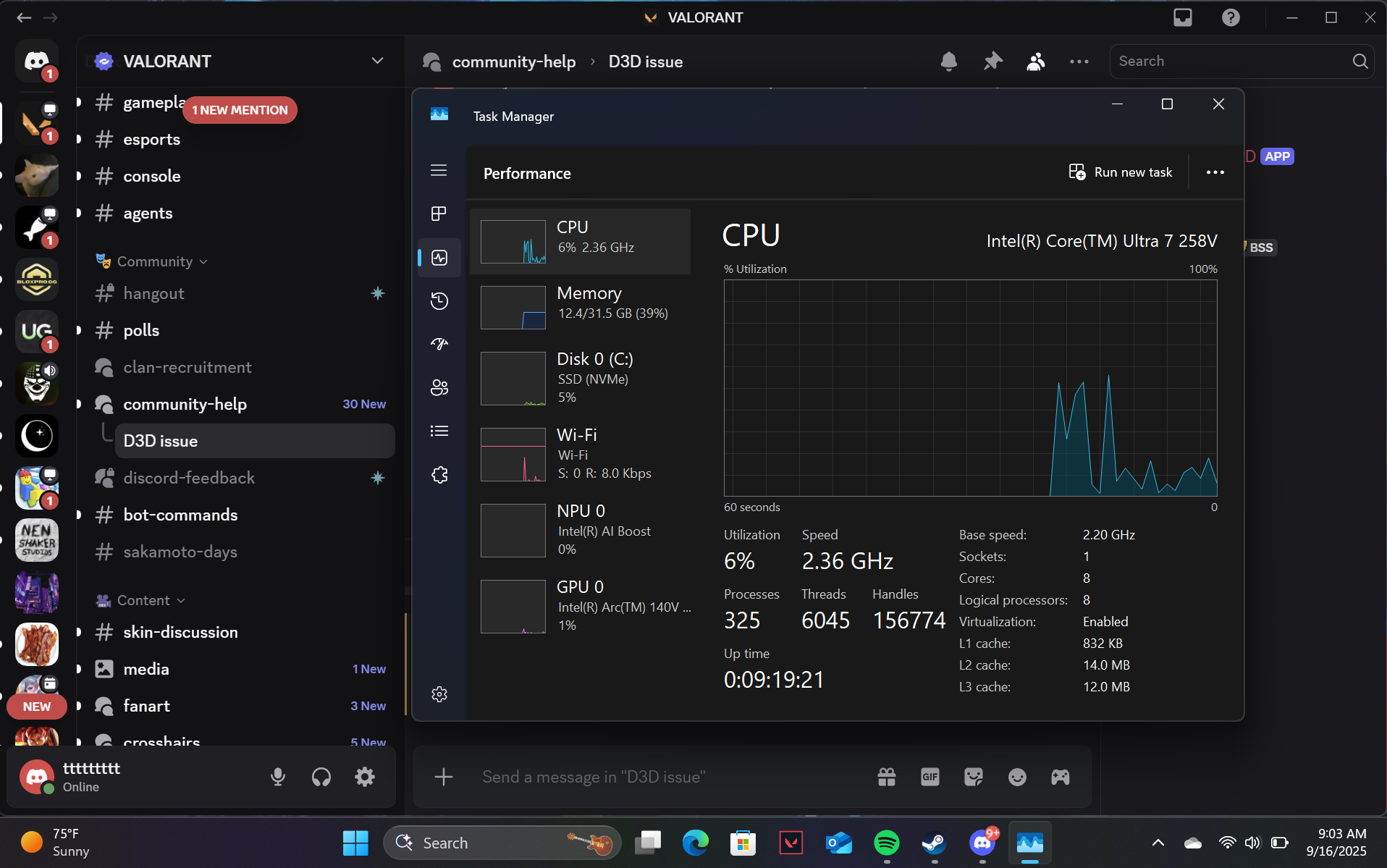Open the Processes page icon
Screen dimensions: 1387x868
coord(439,214)
